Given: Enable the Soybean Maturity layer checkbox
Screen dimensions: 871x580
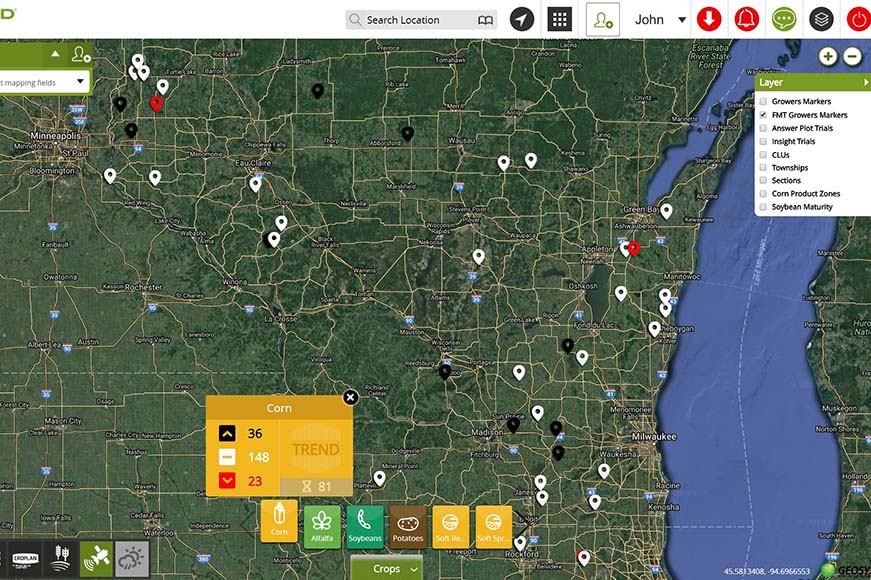Looking at the screenshot, I should click(764, 207).
